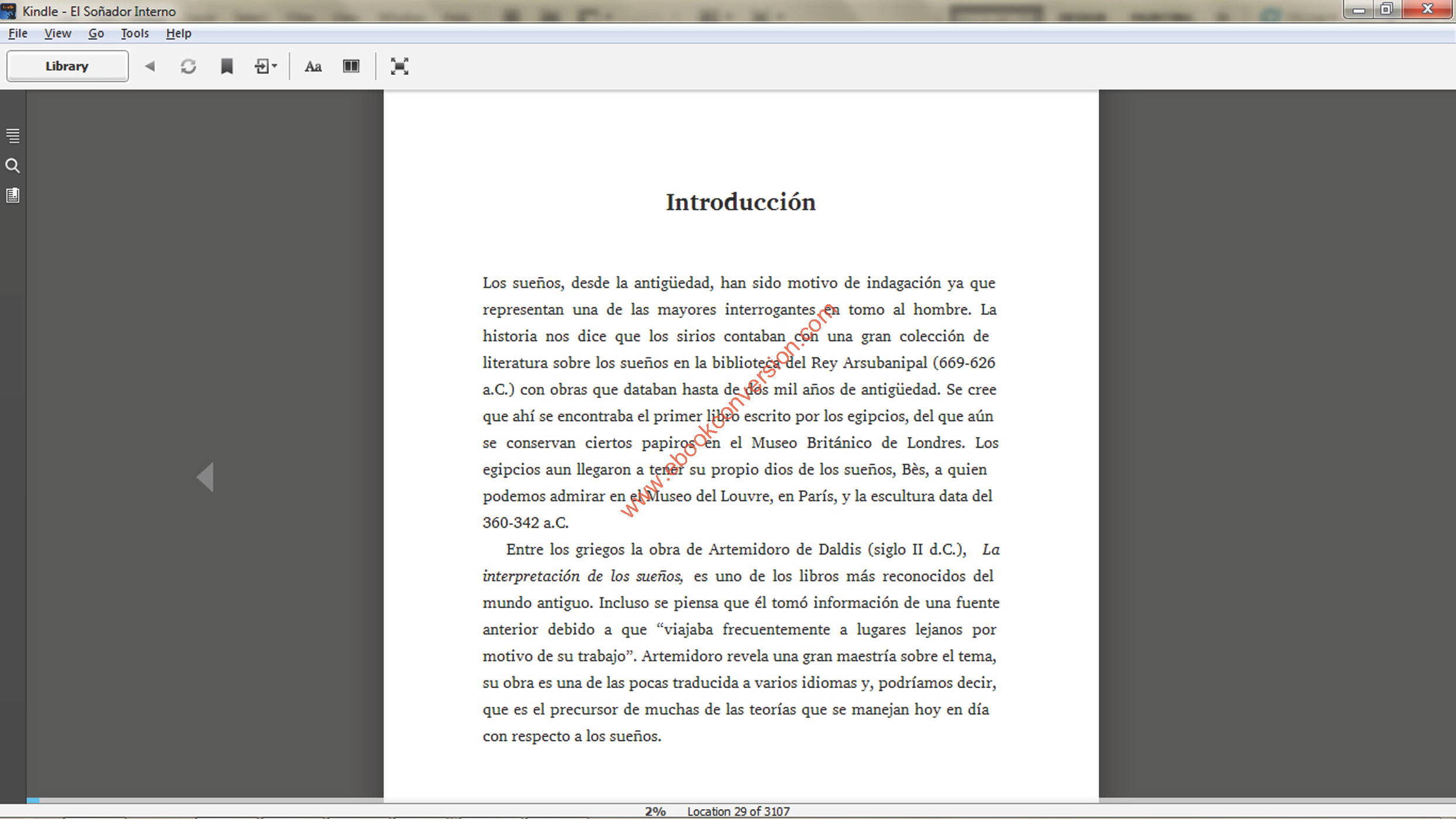Open the Aa font settings
Image resolution: width=1456 pixels, height=819 pixels.
tap(313, 66)
